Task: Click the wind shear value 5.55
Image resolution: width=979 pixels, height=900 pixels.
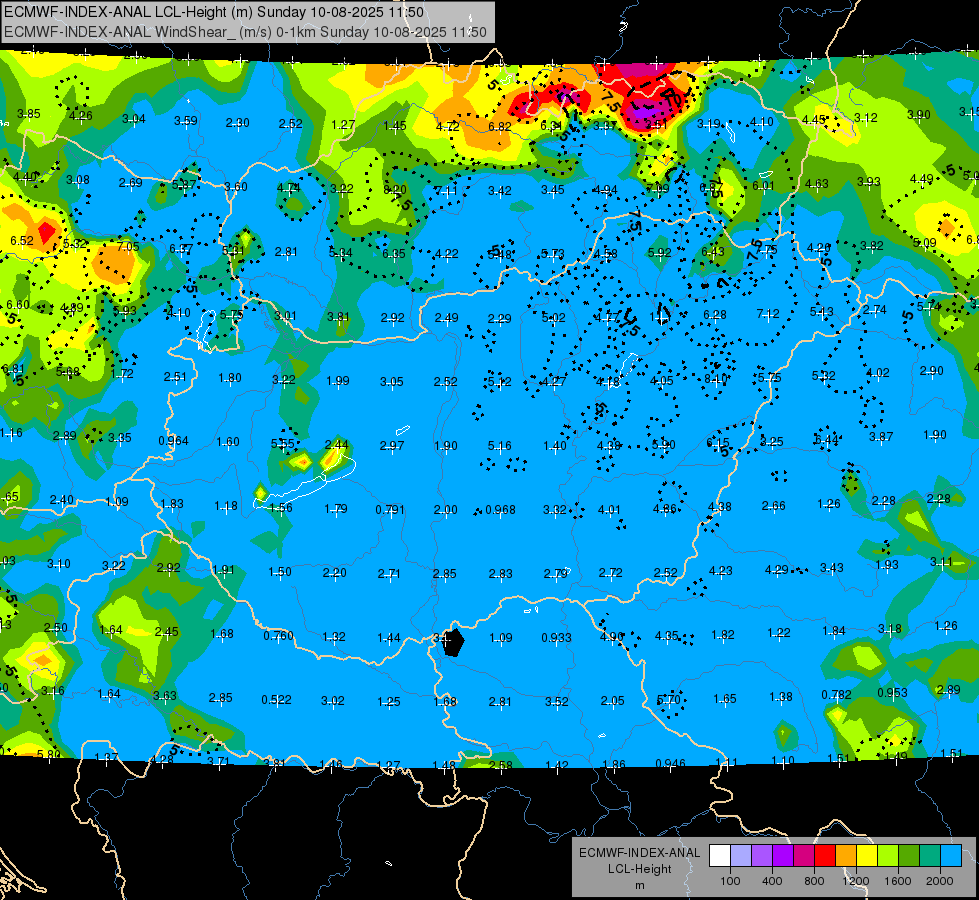Action: click(x=282, y=443)
